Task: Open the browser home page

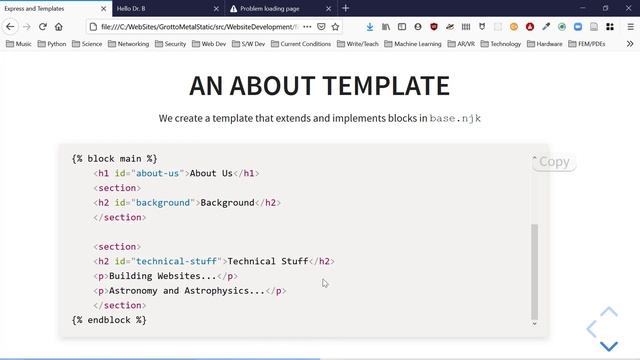Action: pyautogui.click(x=59, y=27)
